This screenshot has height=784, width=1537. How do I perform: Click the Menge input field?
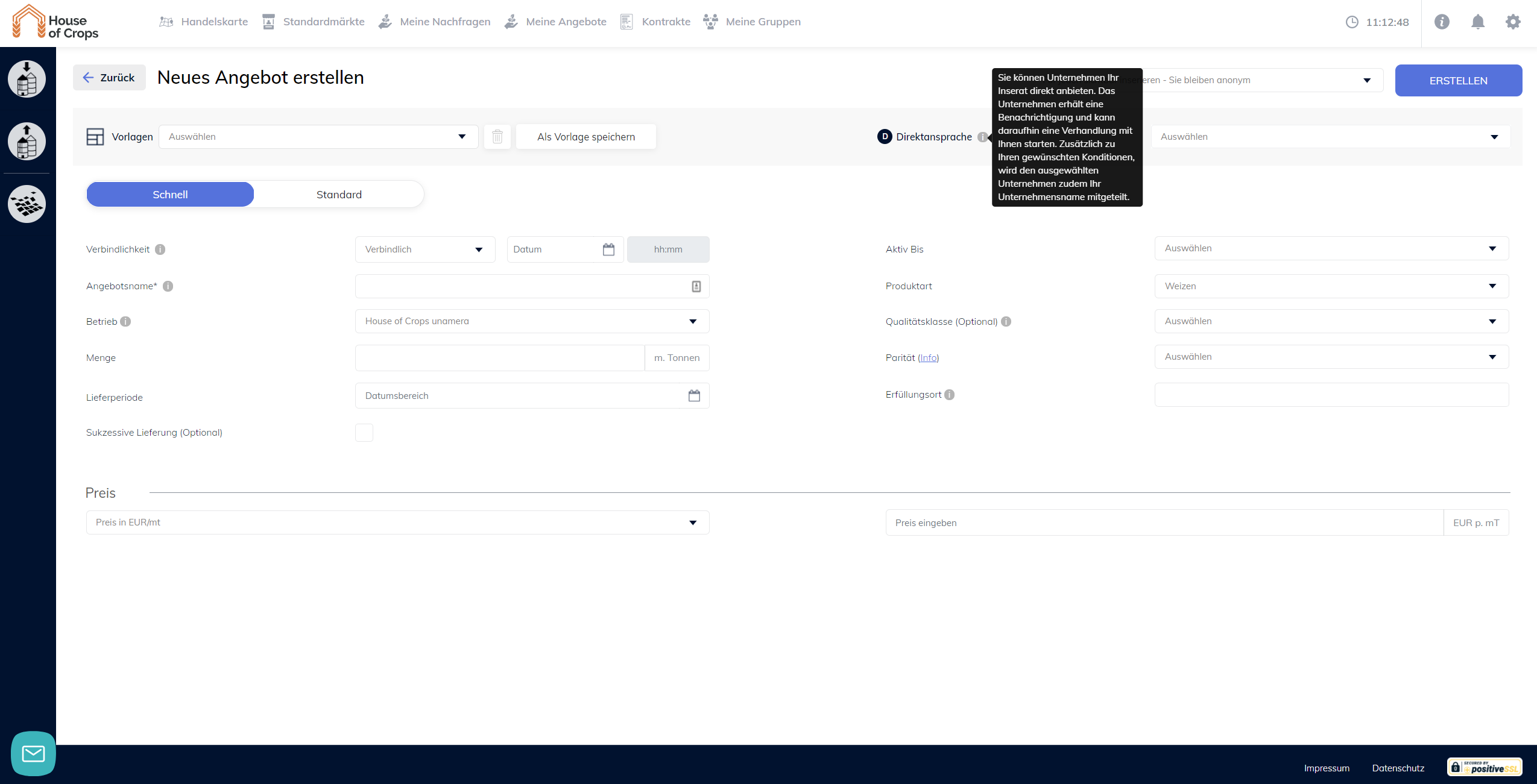pyautogui.click(x=499, y=358)
